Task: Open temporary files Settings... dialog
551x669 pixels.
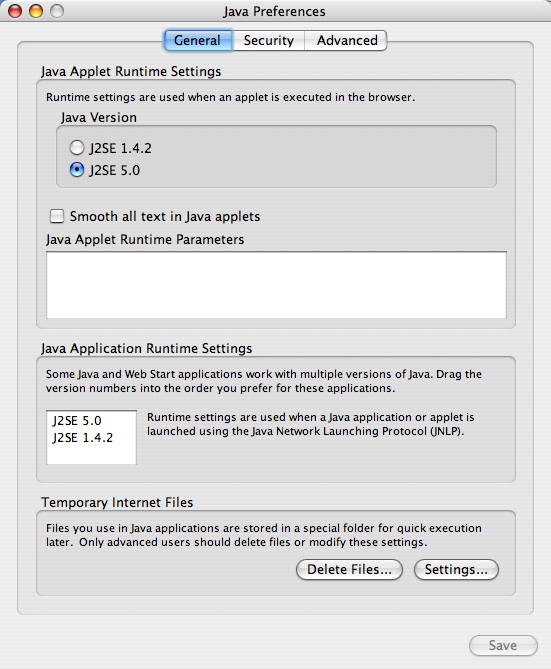Action: tap(456, 570)
